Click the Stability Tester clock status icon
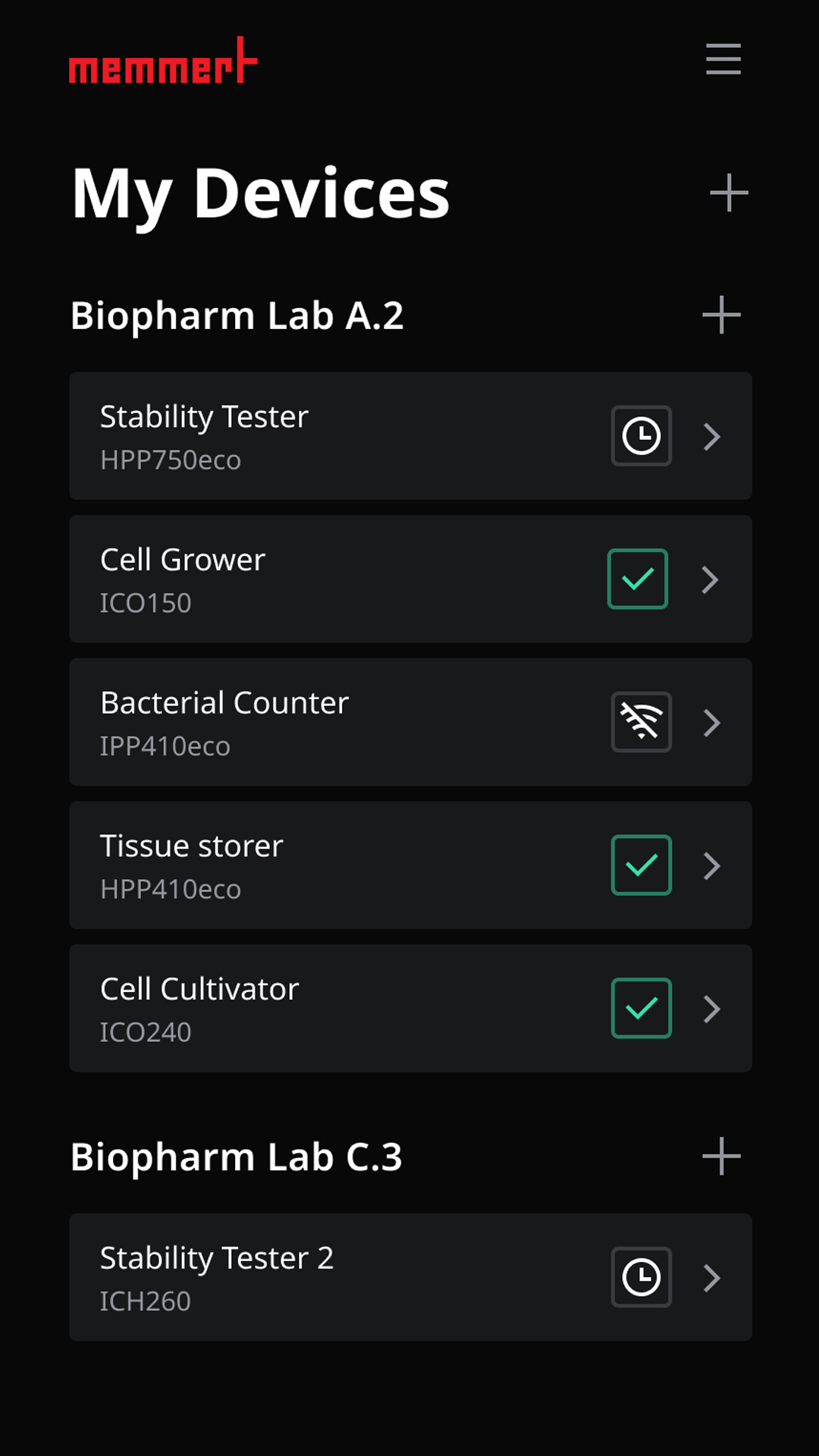819x1456 pixels. (x=642, y=436)
